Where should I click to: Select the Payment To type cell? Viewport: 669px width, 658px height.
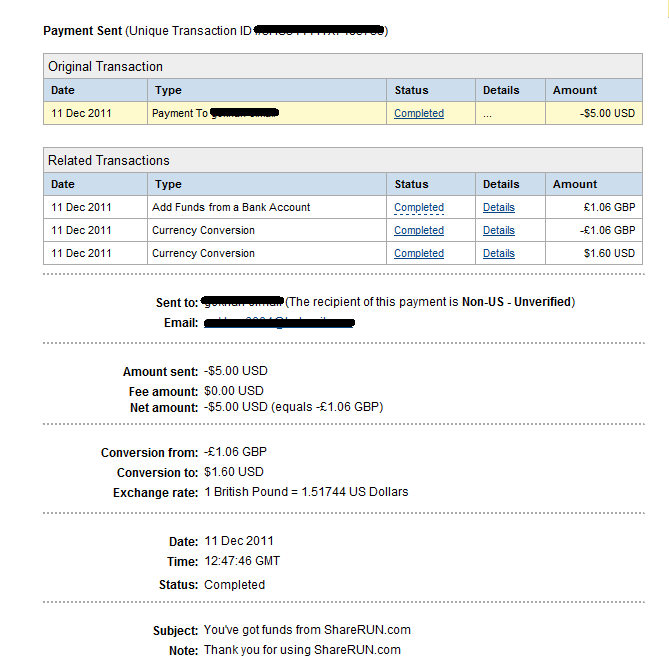215,113
